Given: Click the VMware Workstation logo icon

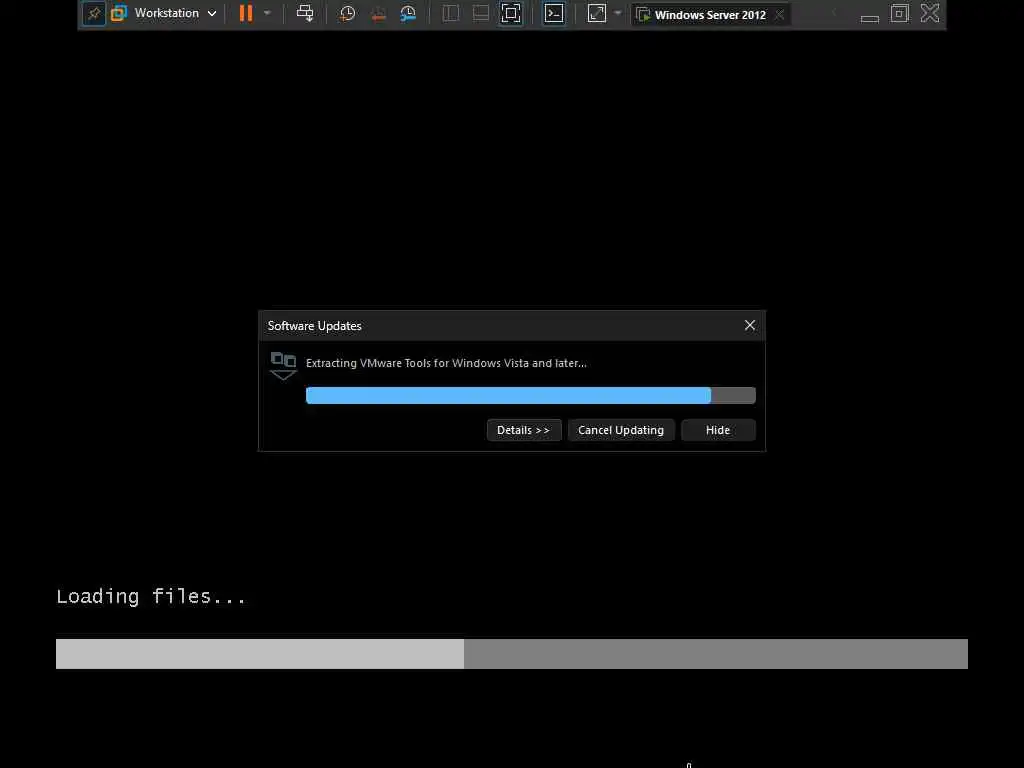Looking at the screenshot, I should [x=119, y=13].
